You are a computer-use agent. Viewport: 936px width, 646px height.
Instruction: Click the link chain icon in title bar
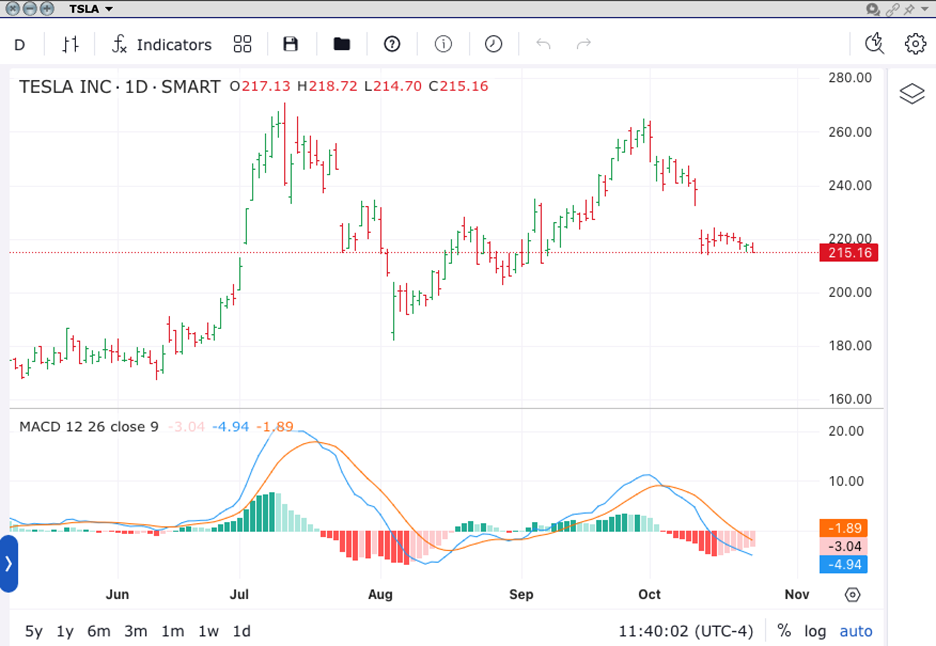click(x=892, y=9)
